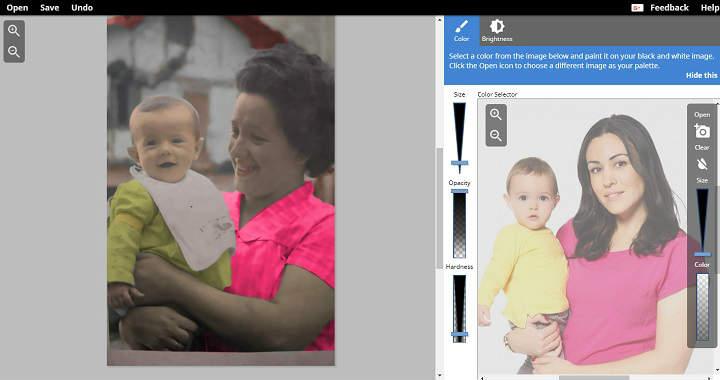Screen dimensions: 720x380
Task: Open a new image from top menu
Action: pos(17,8)
